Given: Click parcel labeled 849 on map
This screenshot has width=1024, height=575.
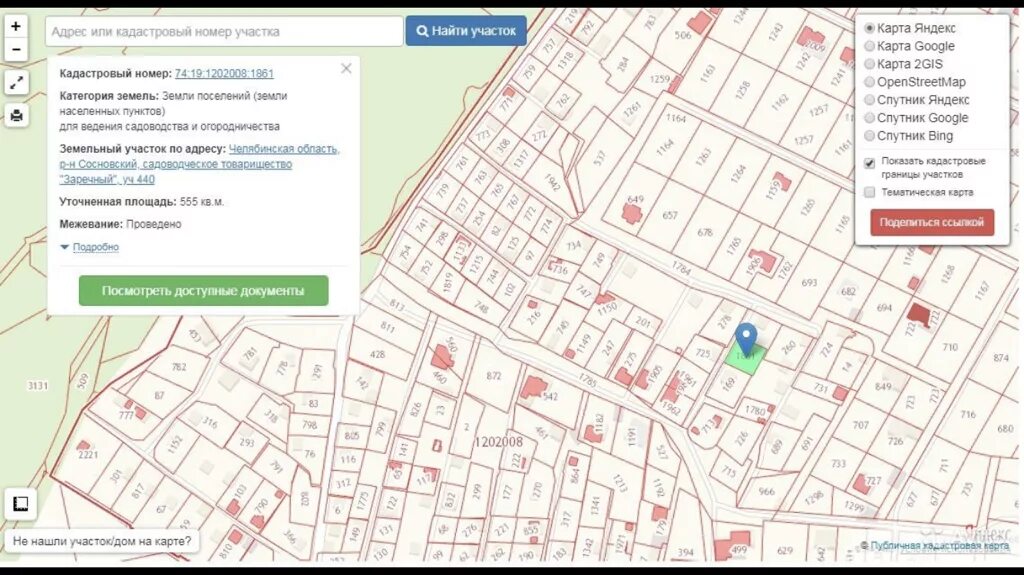Looking at the screenshot, I should point(883,386).
